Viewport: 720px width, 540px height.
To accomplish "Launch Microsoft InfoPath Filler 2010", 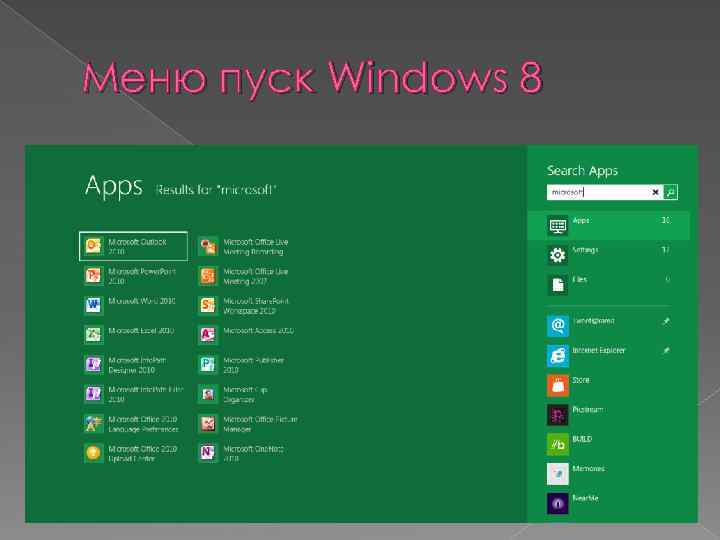I will click(133, 394).
